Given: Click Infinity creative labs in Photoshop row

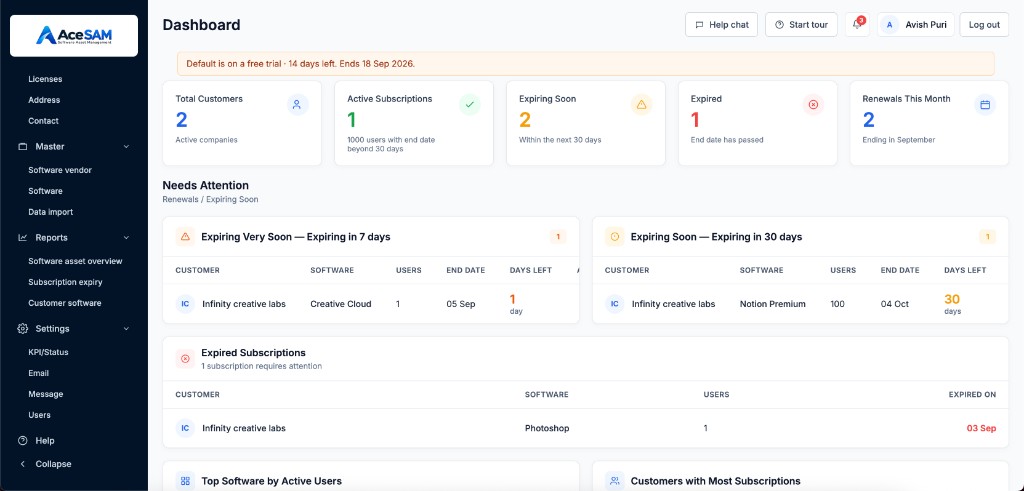Looking at the screenshot, I should pyautogui.click(x=244, y=428).
